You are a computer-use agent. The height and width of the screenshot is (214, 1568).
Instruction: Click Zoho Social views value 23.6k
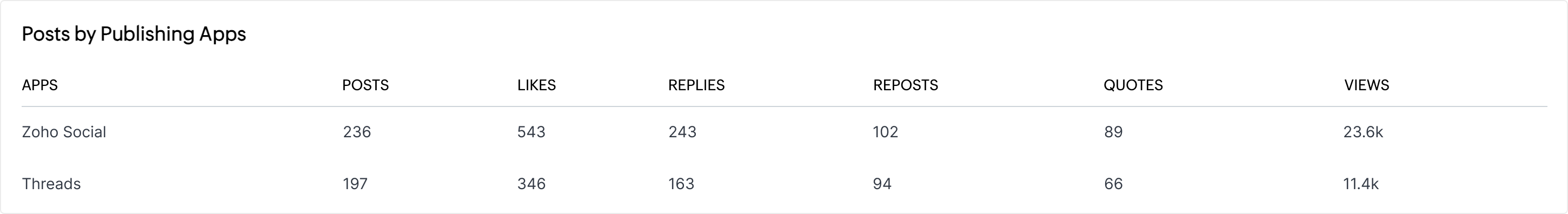coord(1363,132)
